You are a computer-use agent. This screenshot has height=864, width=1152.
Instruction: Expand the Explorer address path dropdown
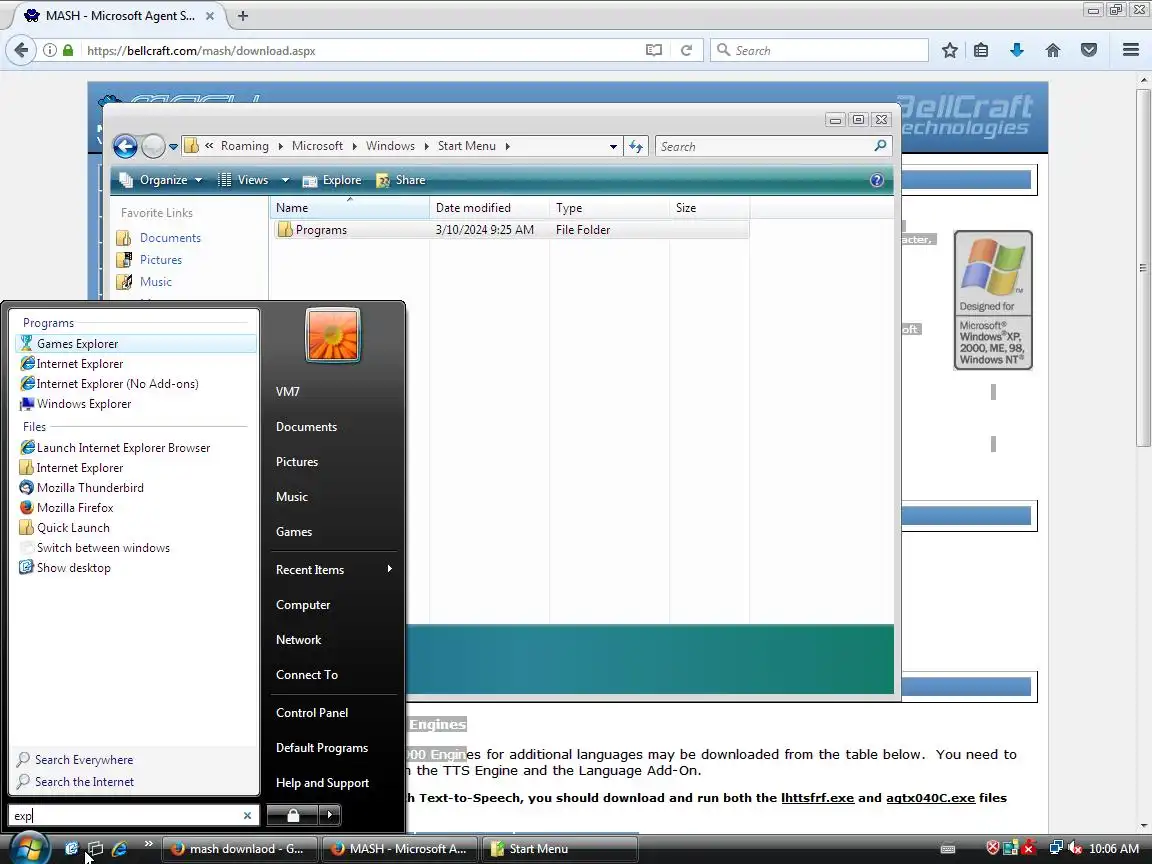pyautogui.click(x=613, y=146)
